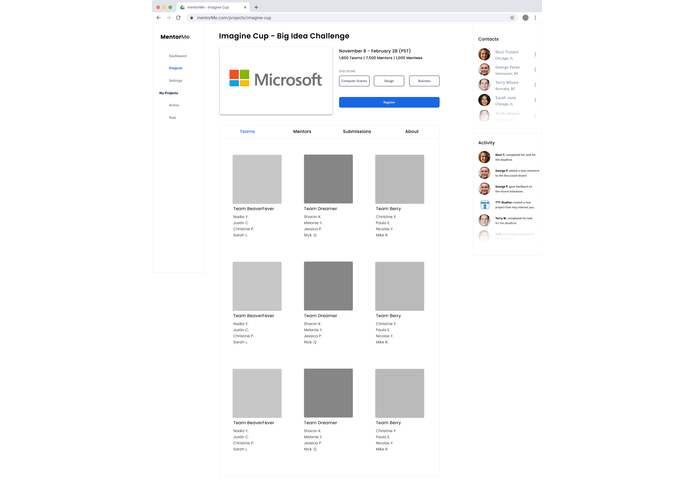Open TTT Studios new project activity text
Image resolution: width=695 pixels, height=494 pixels.
click(x=515, y=205)
